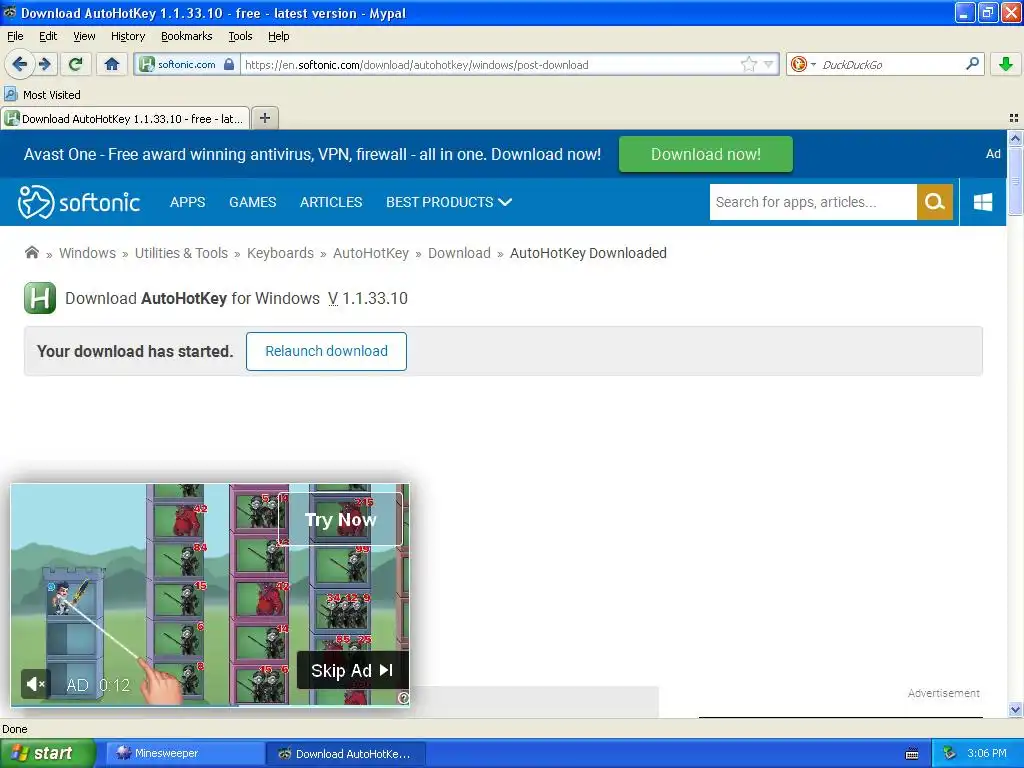Screen dimensions: 1024x768
Task: Select Download AutoHotKe... taskbar button
Action: pos(346,754)
